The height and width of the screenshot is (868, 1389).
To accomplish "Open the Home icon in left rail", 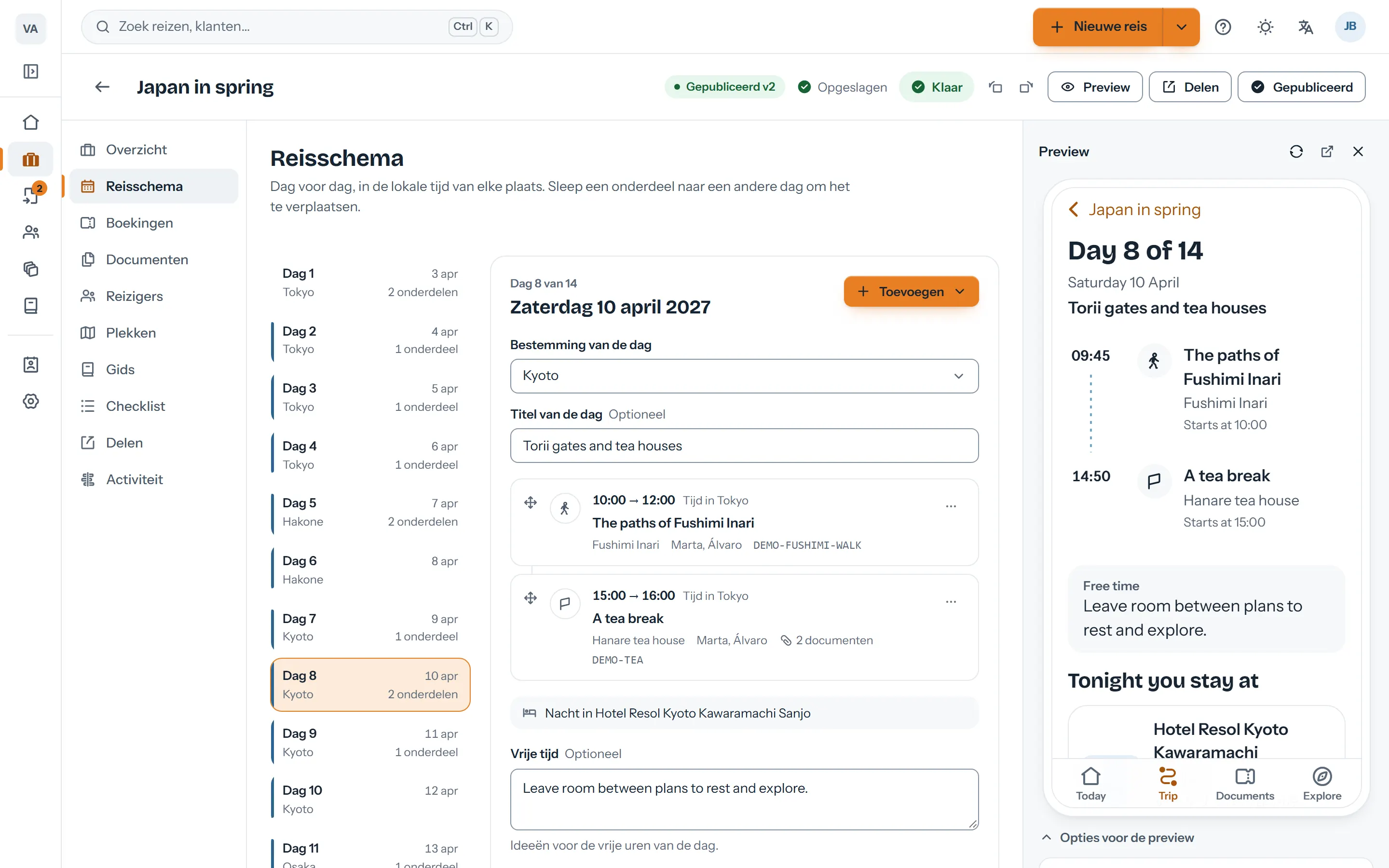I will tap(30, 122).
